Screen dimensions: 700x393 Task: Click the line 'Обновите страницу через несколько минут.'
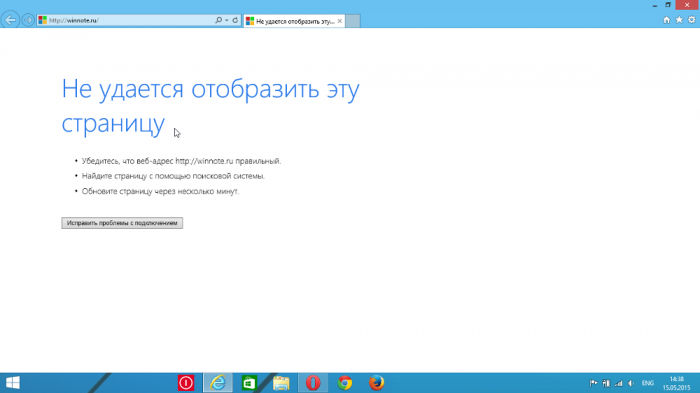coord(160,191)
